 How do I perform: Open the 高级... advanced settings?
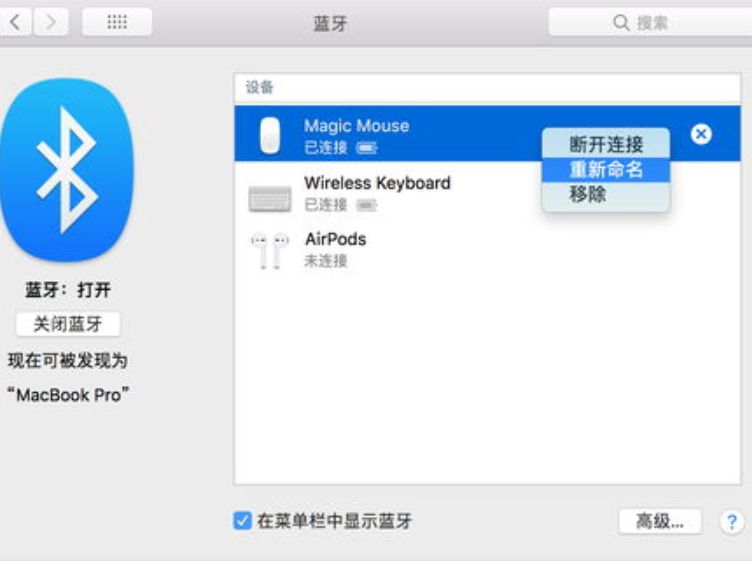[x=660, y=521]
